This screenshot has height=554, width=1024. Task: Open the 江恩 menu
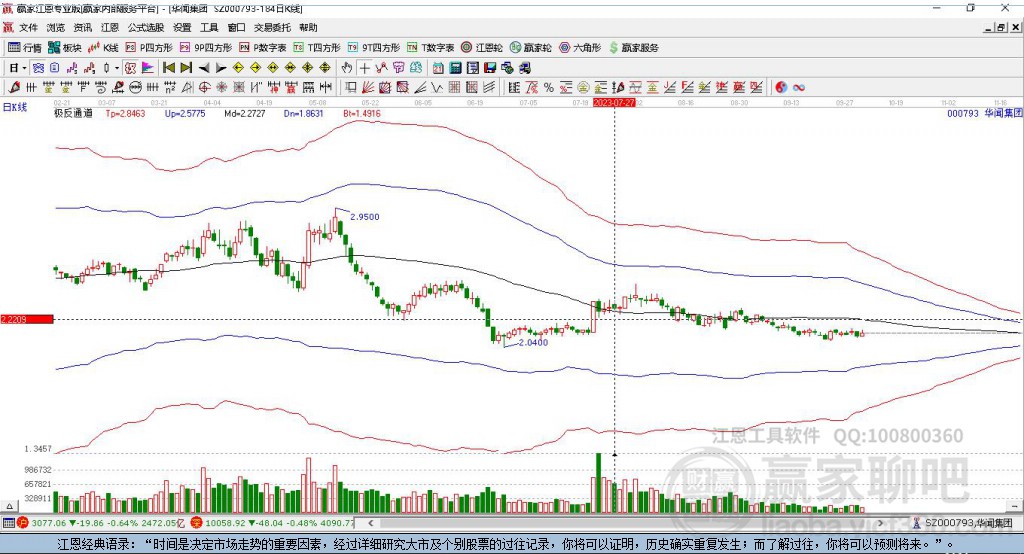coord(110,27)
